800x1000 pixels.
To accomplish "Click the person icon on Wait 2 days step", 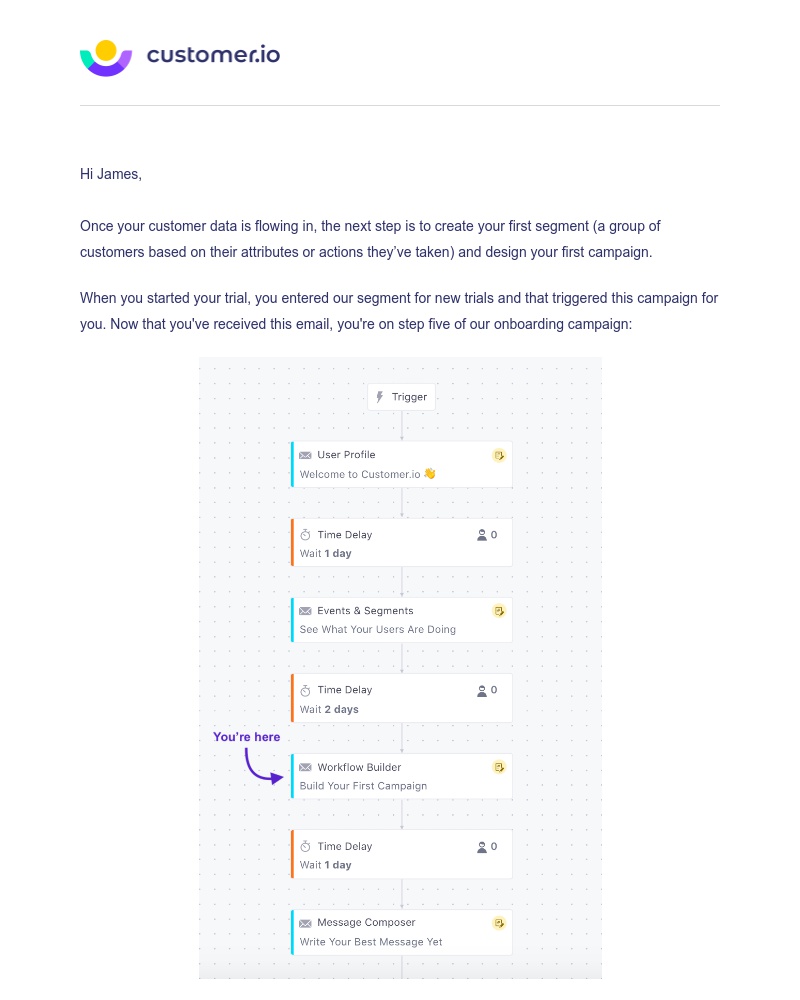I will [481, 690].
